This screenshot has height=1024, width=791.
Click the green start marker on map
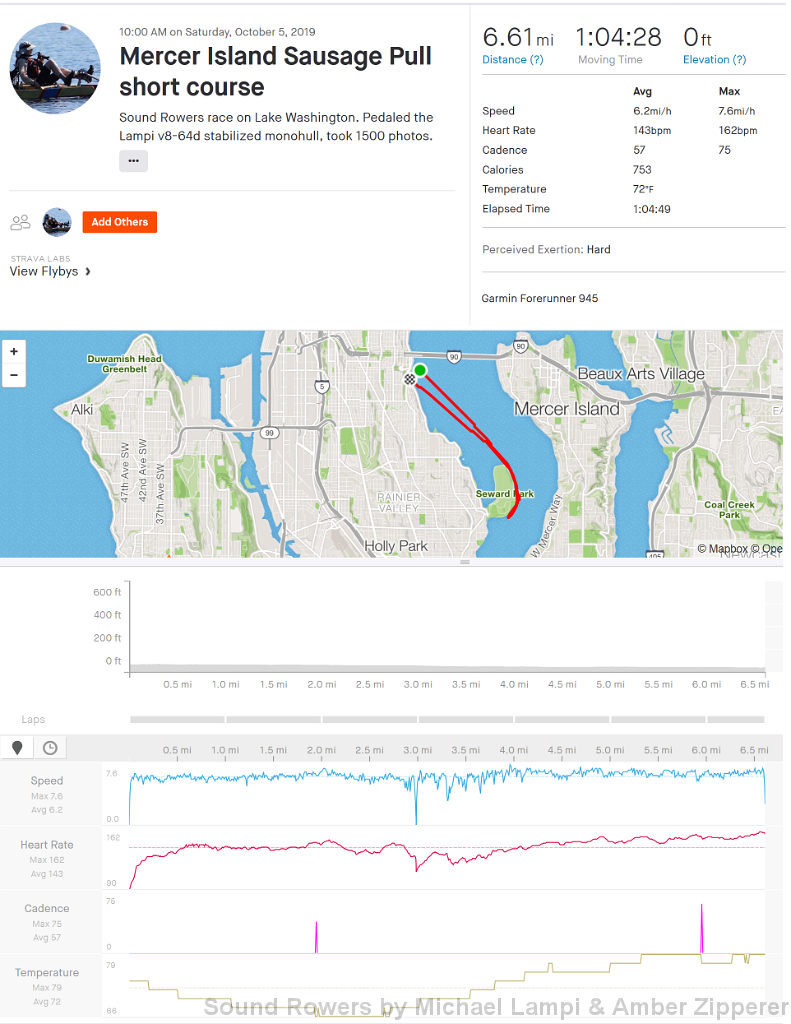pyautogui.click(x=420, y=371)
